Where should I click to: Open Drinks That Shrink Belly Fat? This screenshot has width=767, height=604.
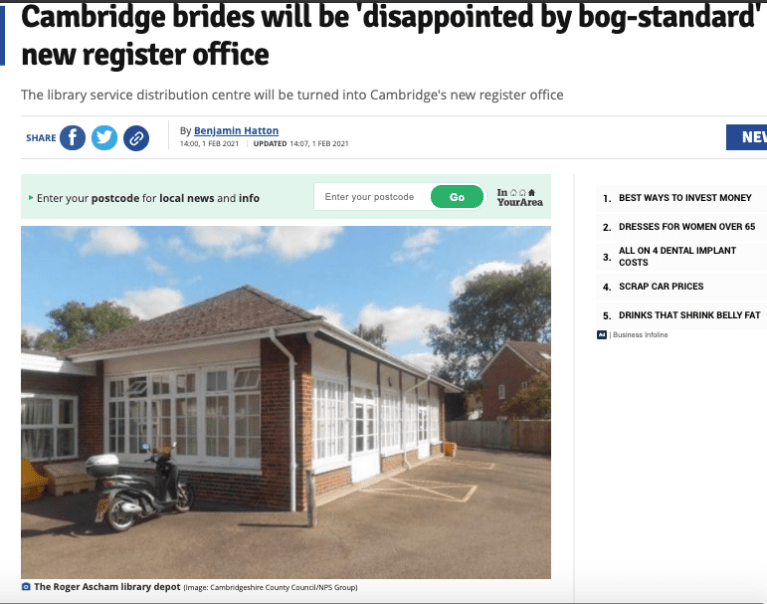click(x=689, y=315)
